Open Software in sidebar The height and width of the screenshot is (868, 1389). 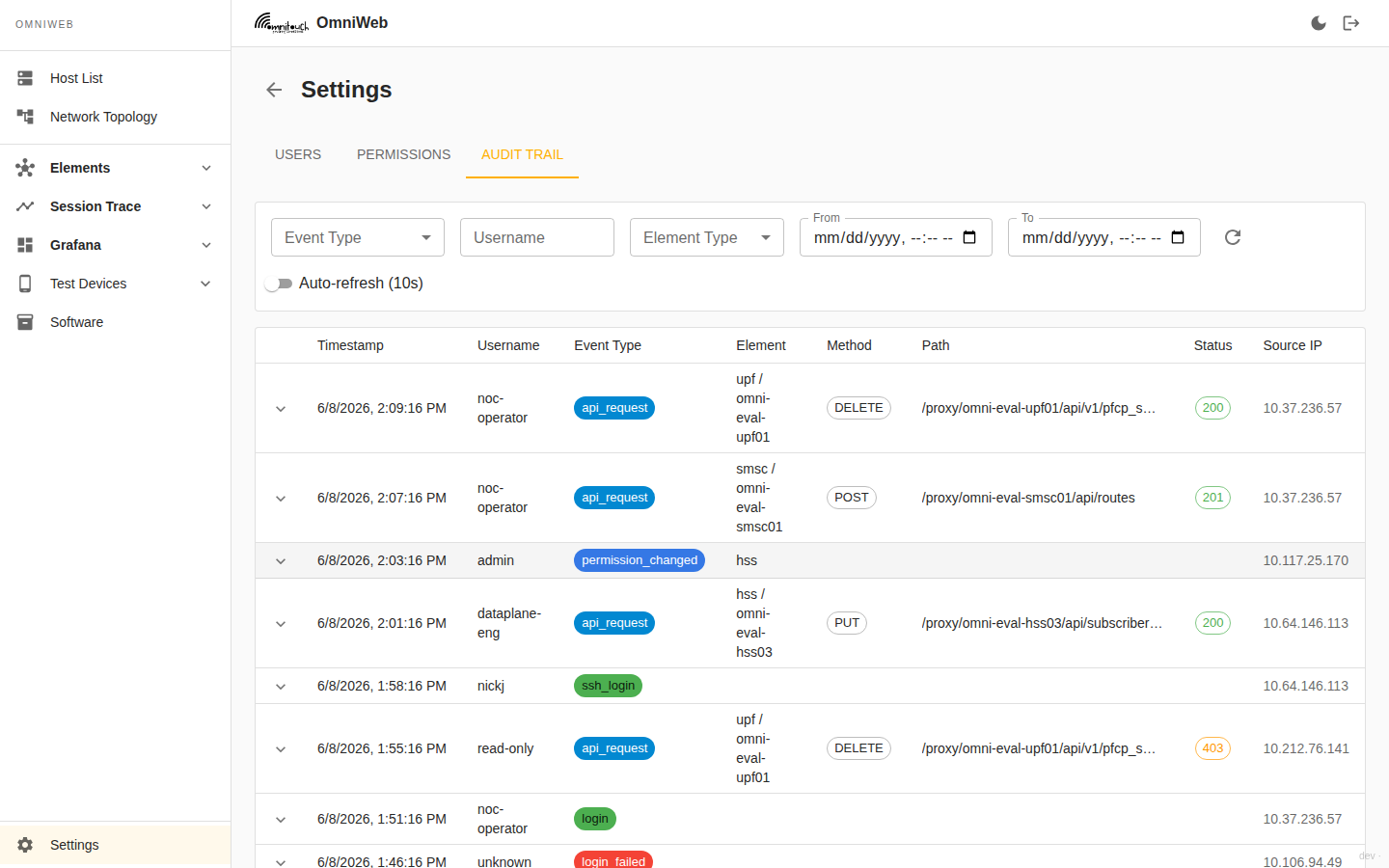[x=116, y=322]
